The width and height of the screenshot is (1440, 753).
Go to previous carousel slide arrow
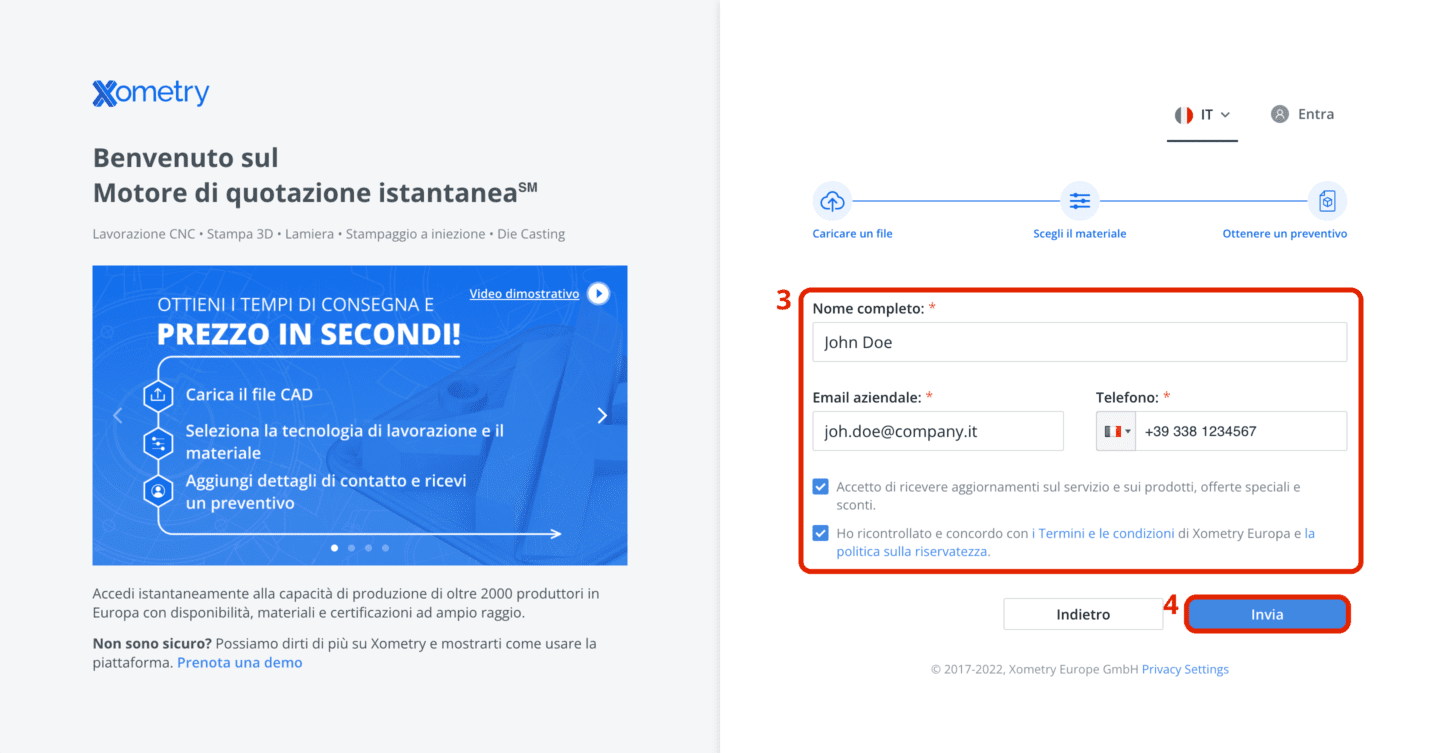point(118,415)
